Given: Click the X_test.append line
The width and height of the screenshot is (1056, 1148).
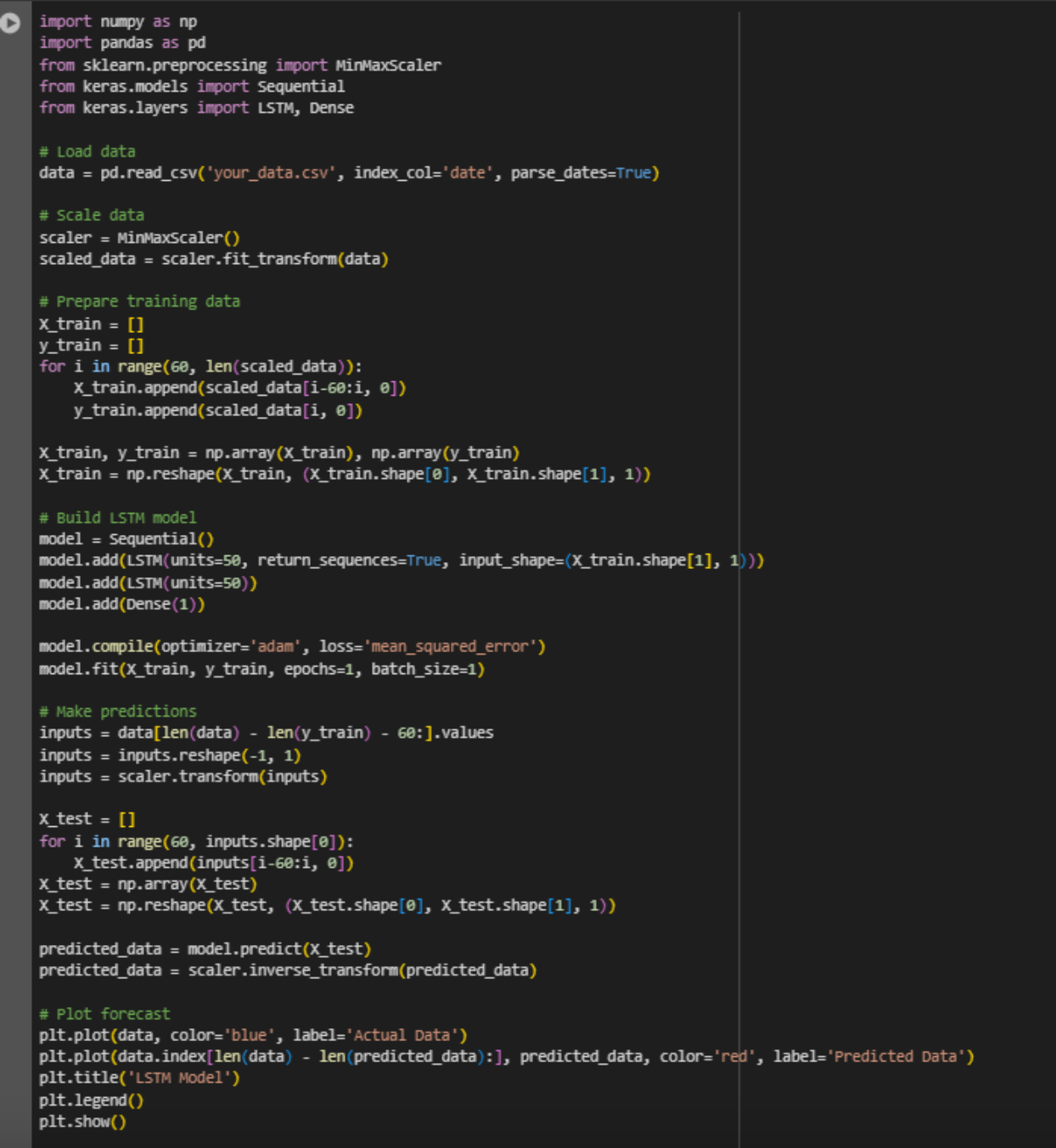Looking at the screenshot, I should [213, 863].
